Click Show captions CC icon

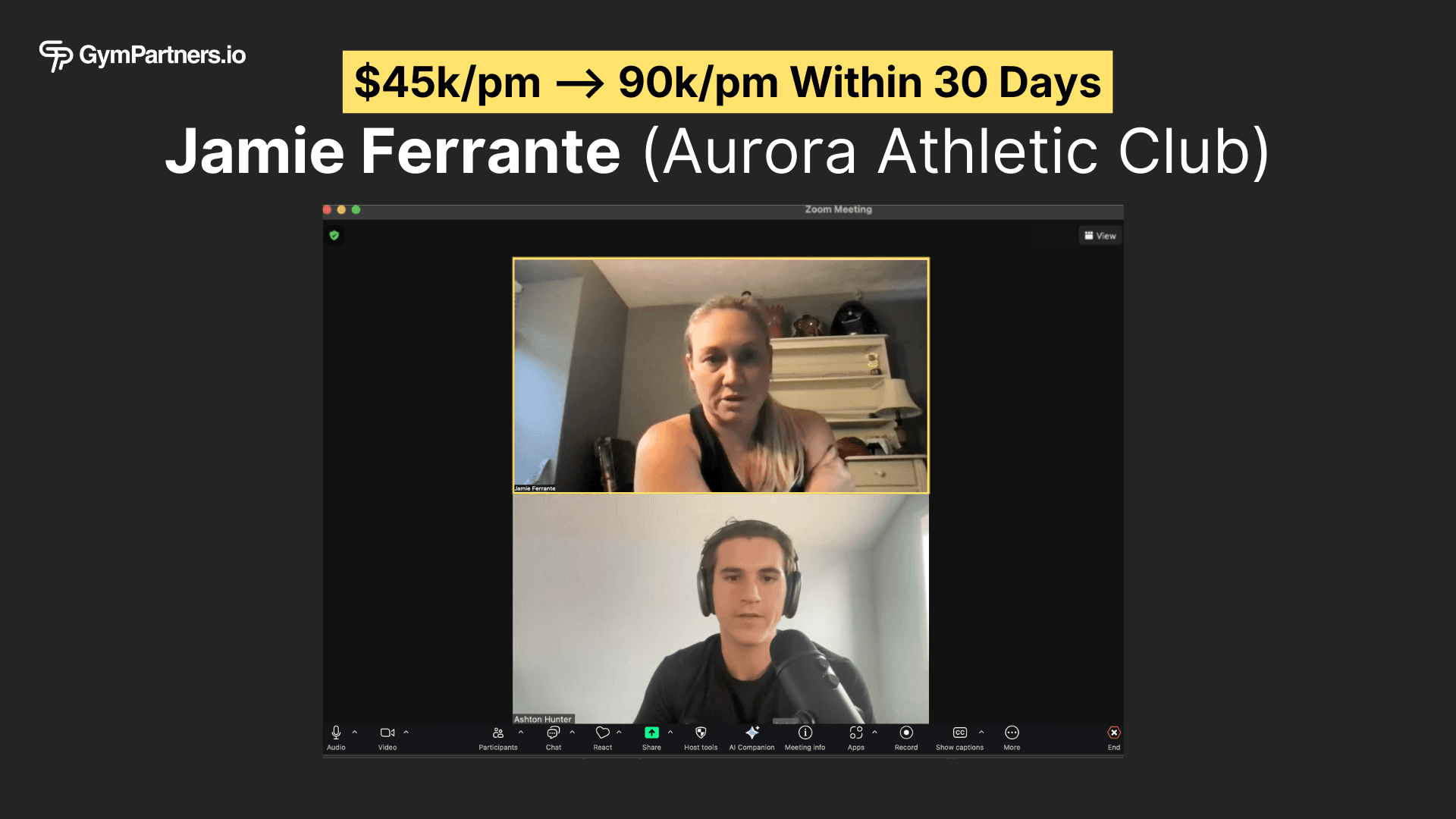coord(960,733)
